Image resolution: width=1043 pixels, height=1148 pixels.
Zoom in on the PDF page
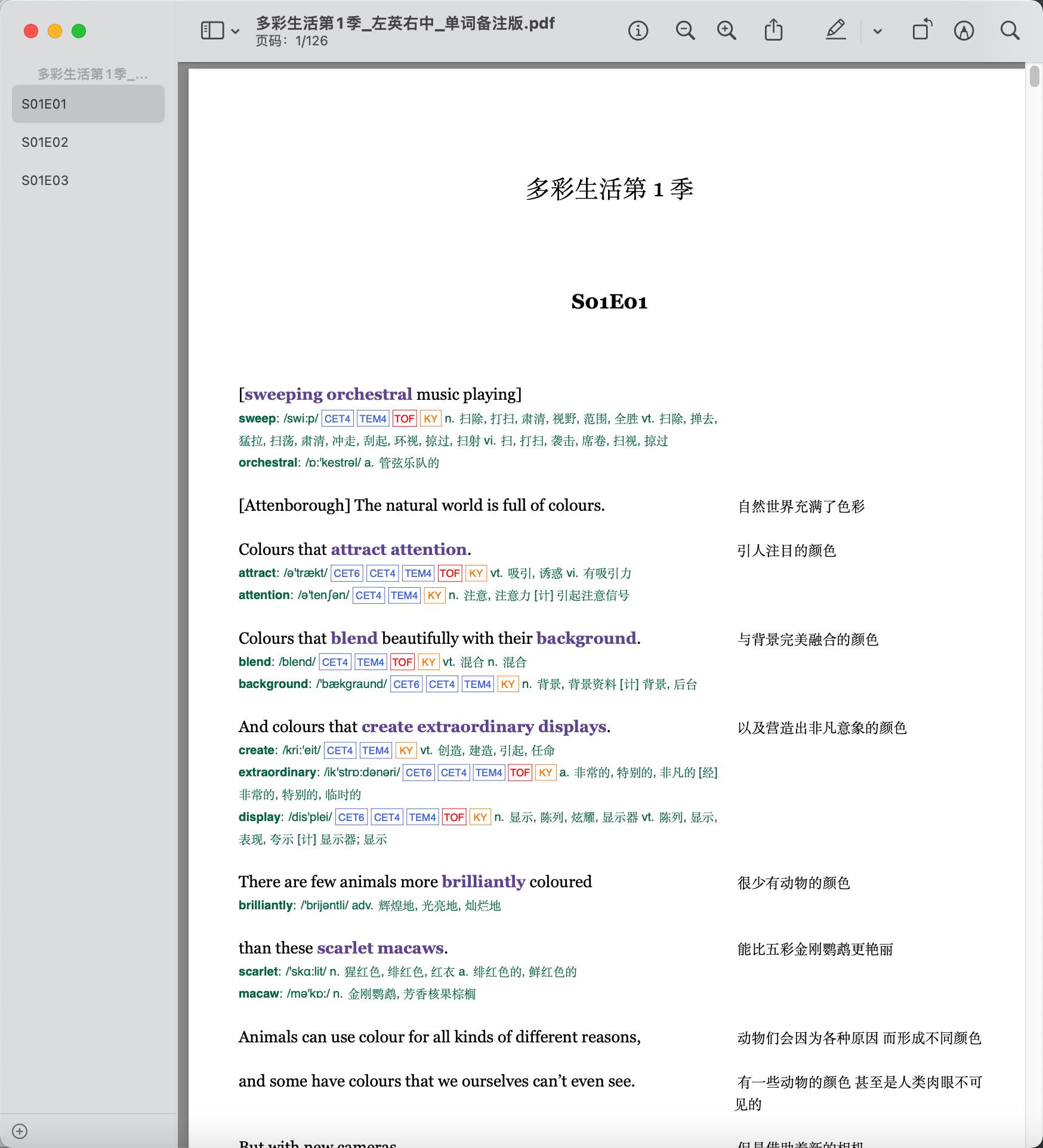[726, 30]
